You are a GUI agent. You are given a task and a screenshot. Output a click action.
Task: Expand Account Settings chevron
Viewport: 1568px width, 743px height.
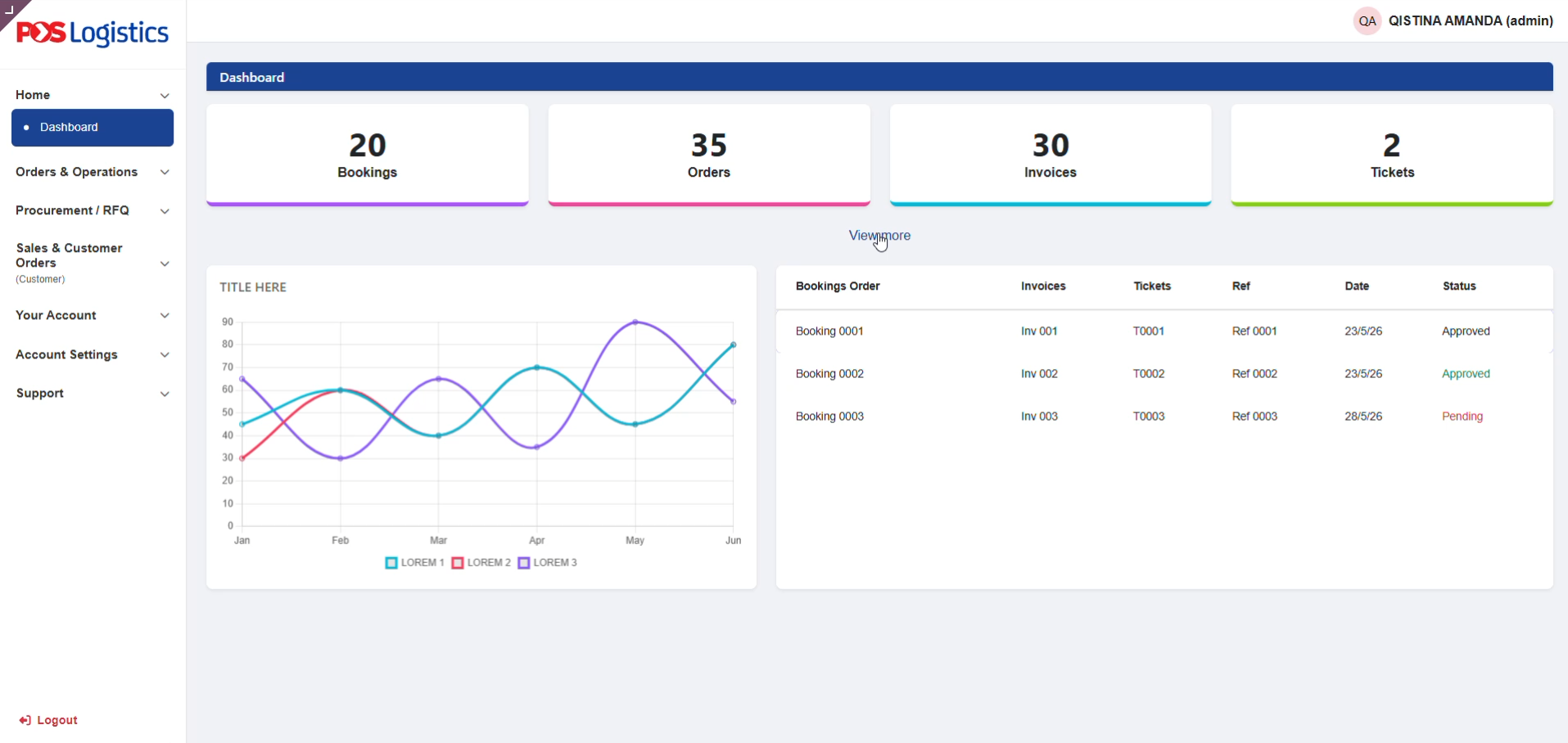[x=165, y=355]
